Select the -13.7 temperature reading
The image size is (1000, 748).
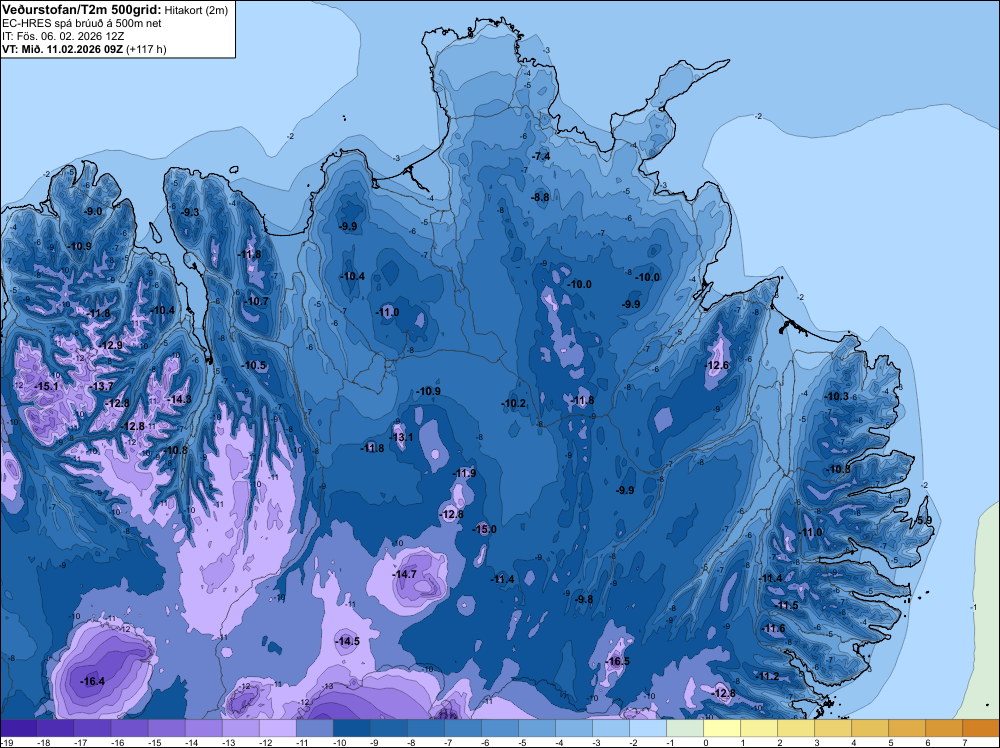101,386
